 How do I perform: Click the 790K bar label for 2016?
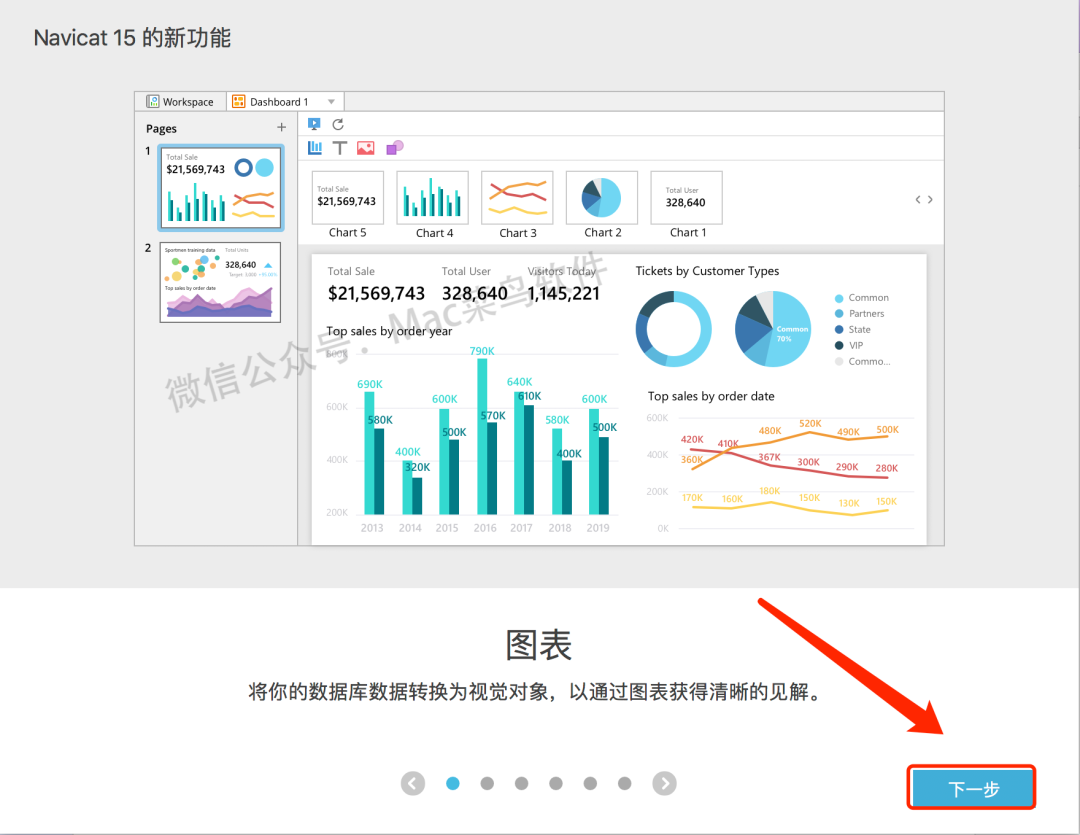482,351
